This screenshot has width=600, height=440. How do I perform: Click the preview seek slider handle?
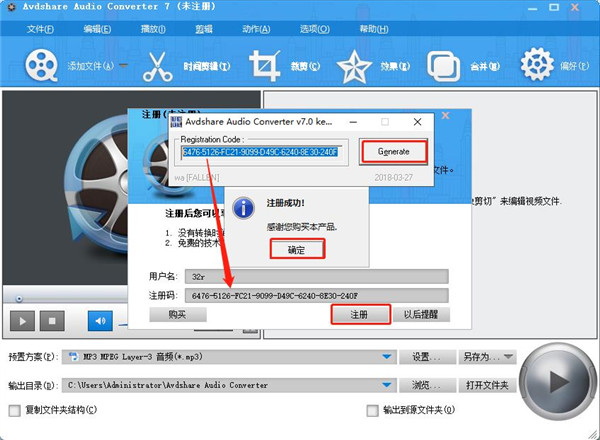pos(19,298)
